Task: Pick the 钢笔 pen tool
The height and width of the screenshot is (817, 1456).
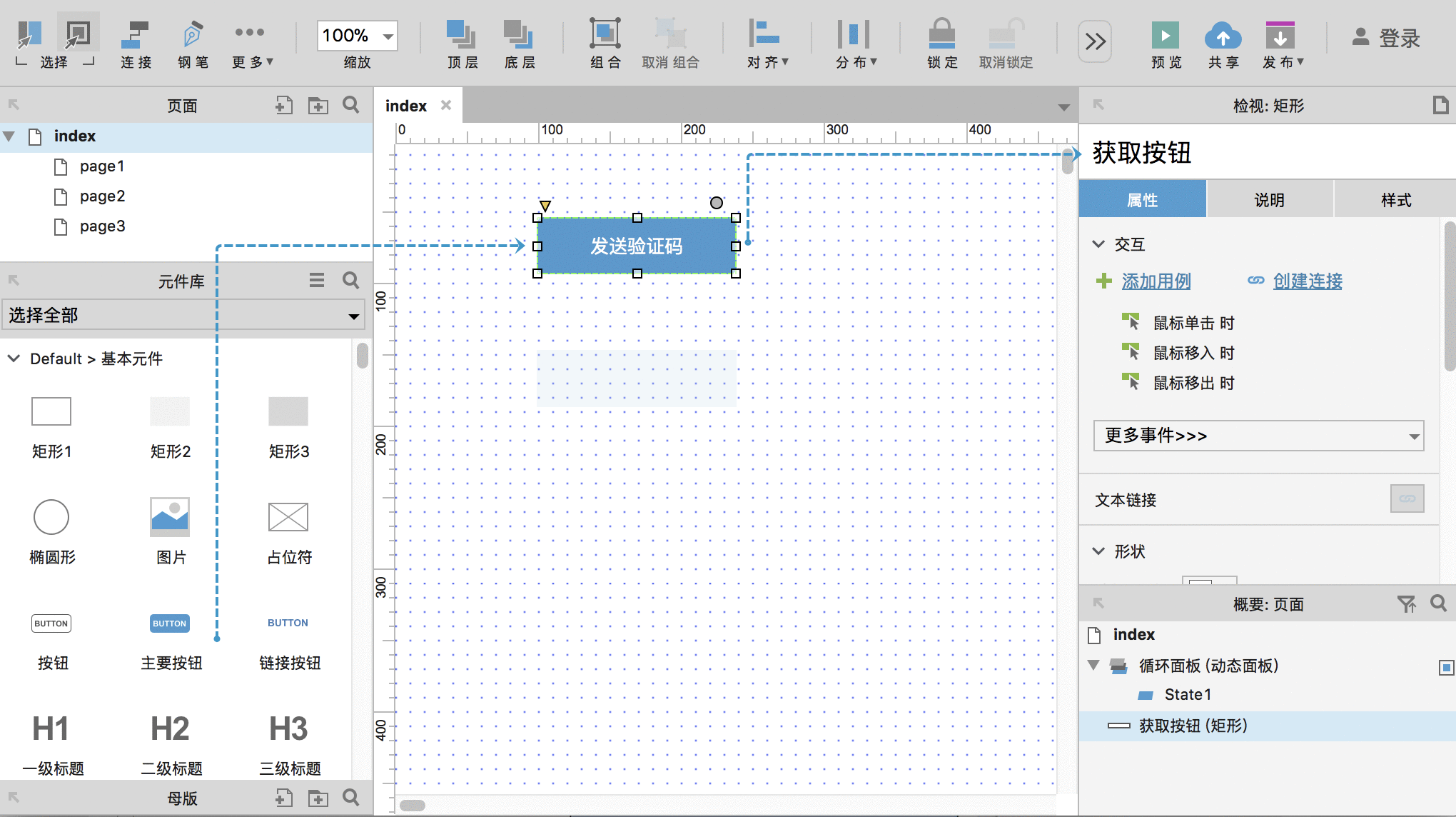Action: tap(193, 43)
